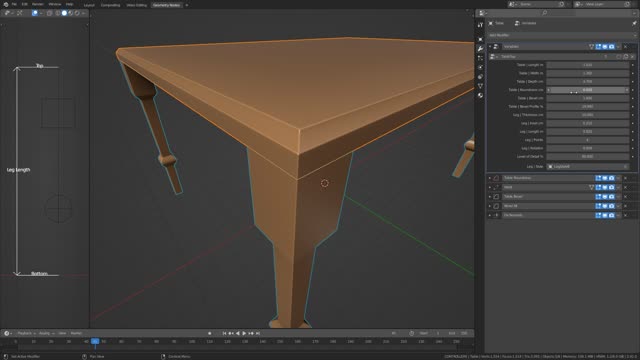Toggle render visibility of Table Roundness modifier
This screenshot has height=360, width=640.
pos(611,178)
